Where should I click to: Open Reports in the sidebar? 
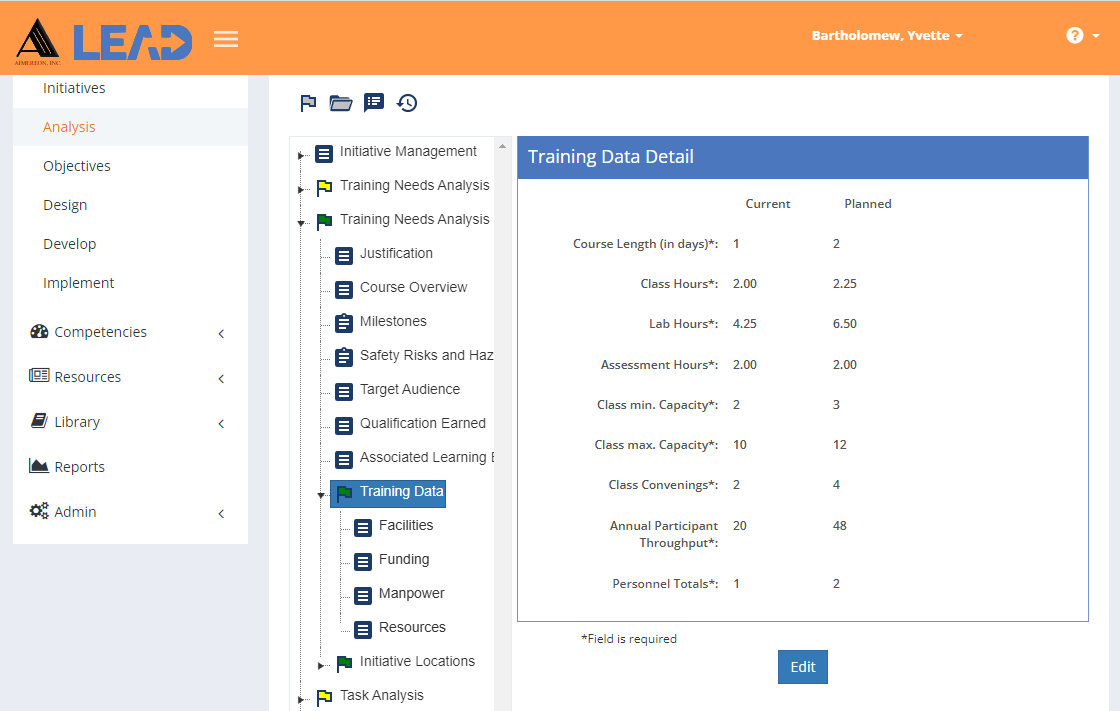79,467
